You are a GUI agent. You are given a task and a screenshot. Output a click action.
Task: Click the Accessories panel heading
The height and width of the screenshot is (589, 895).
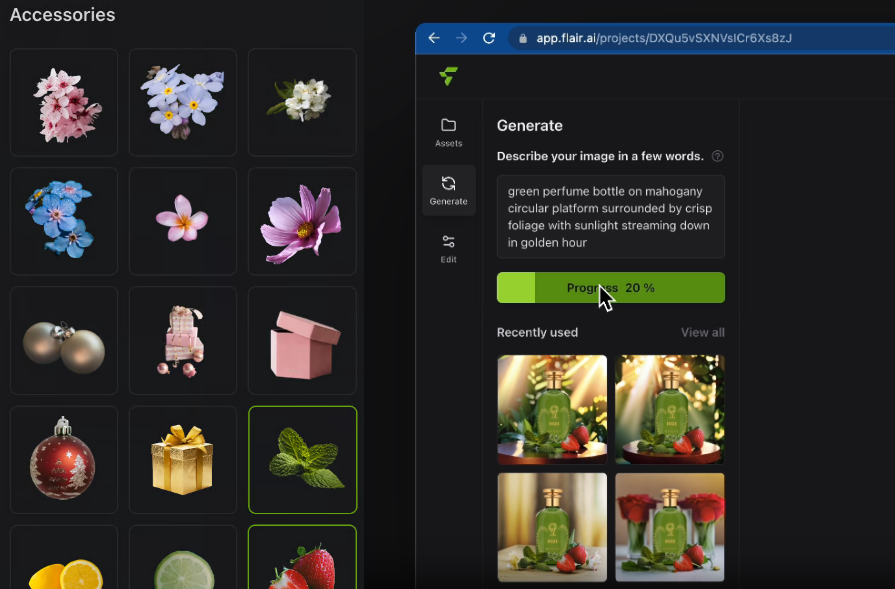click(63, 15)
